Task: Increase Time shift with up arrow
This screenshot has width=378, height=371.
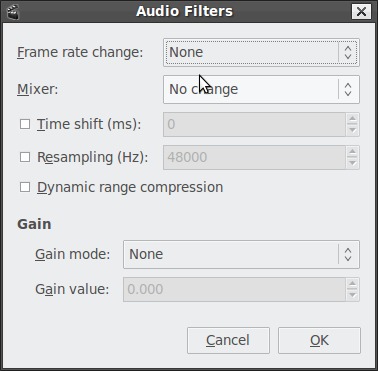Action: (x=353, y=119)
